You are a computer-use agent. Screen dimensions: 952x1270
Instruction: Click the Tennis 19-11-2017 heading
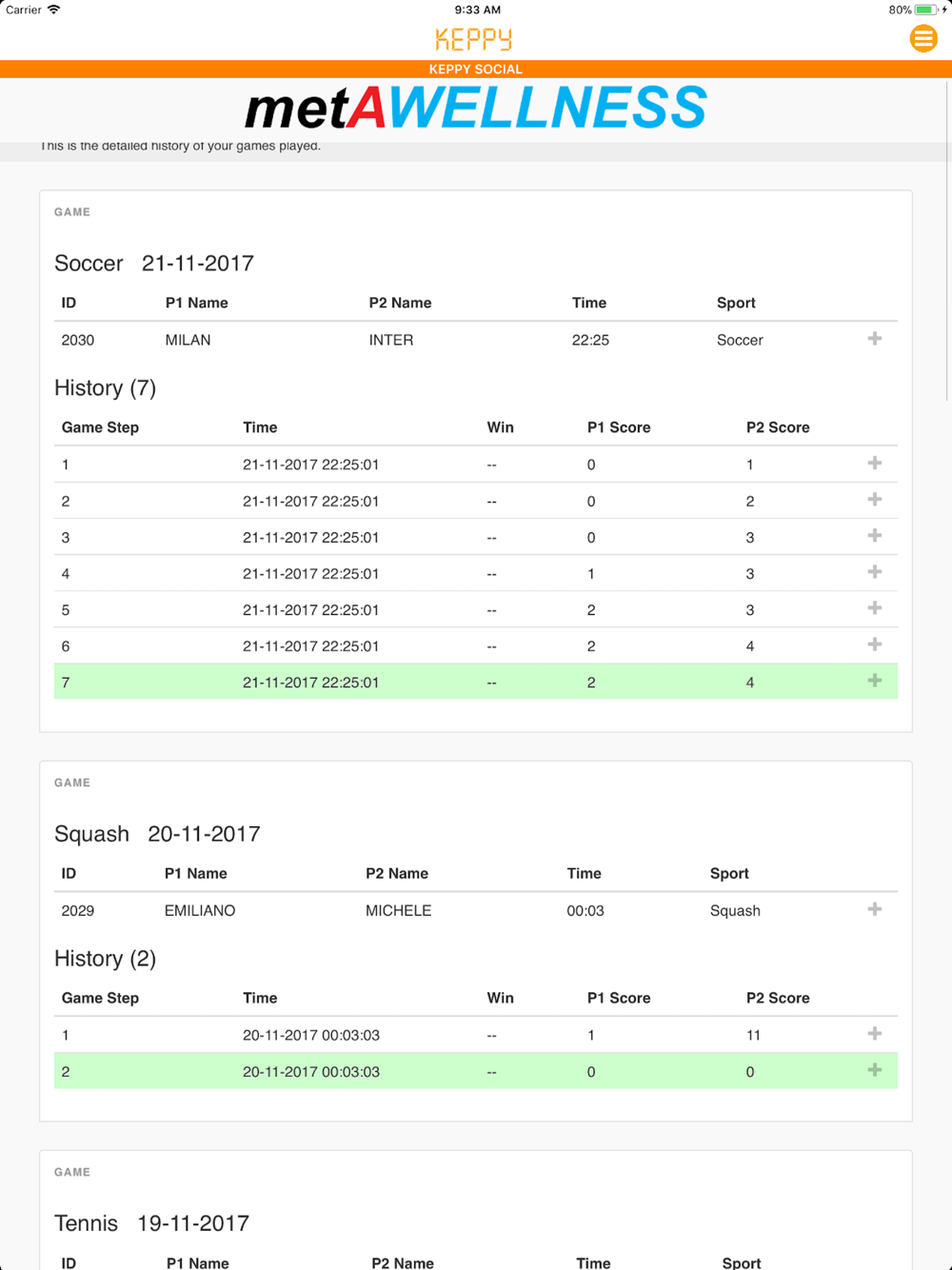[151, 1223]
